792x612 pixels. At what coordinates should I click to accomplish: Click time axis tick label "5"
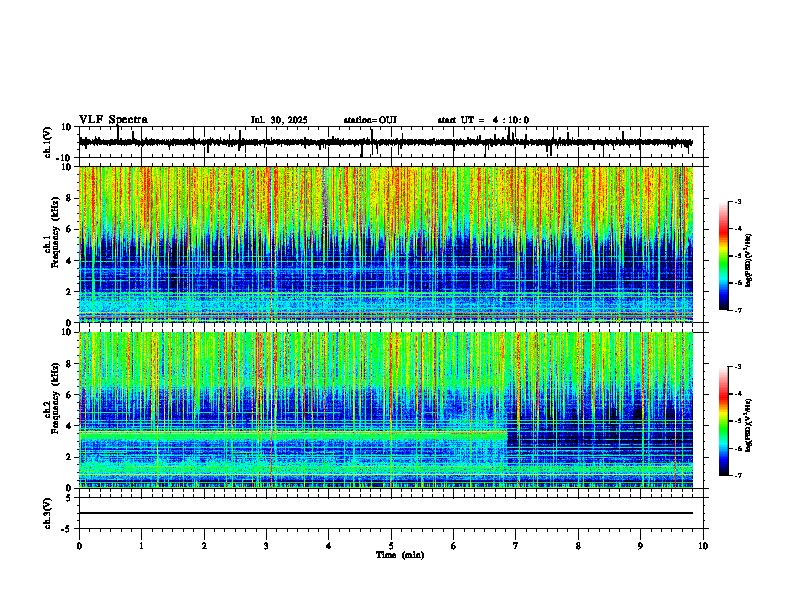[x=391, y=546]
